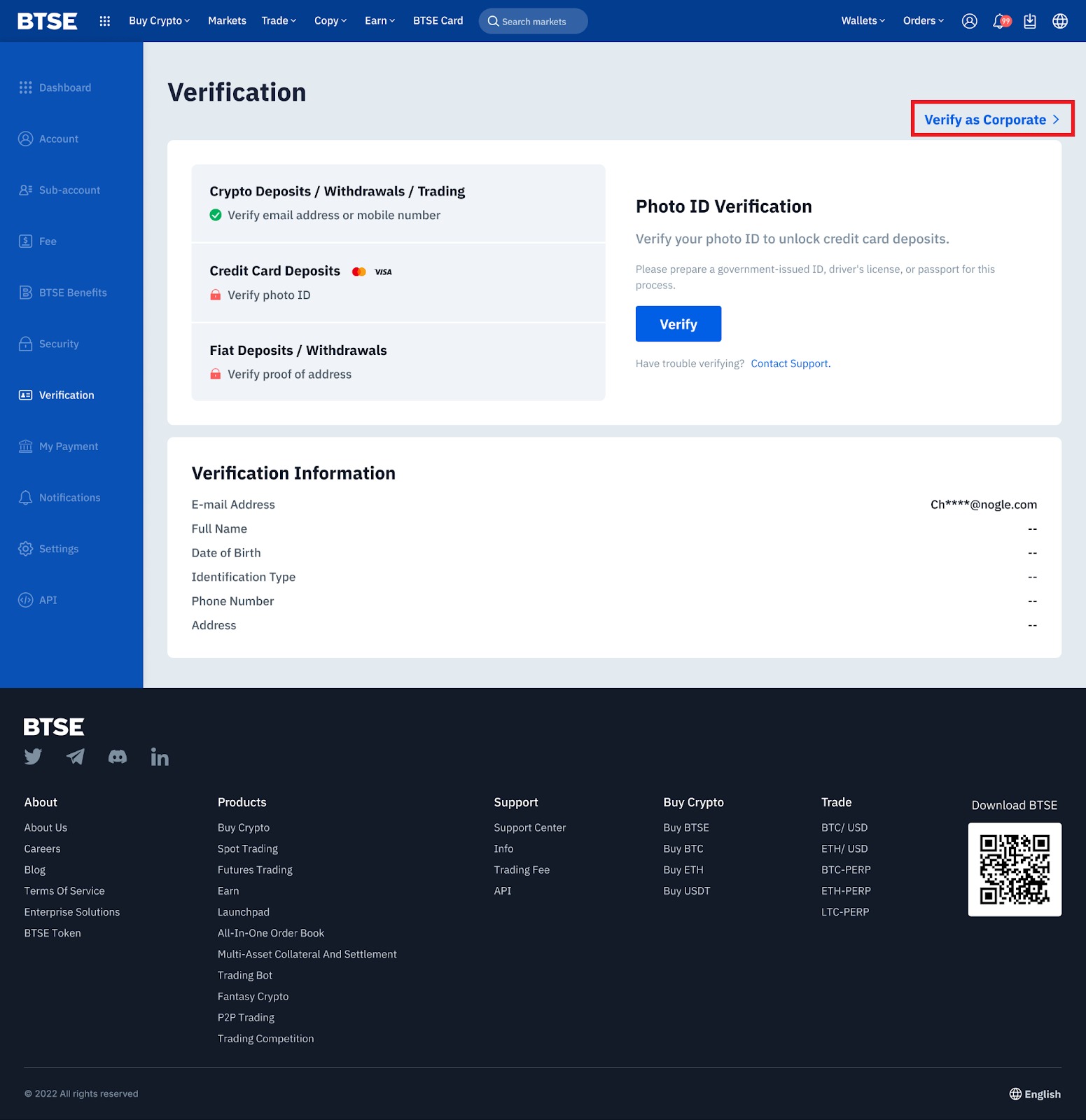Viewport: 1086px width, 1120px height.
Task: Open P2P Trading footer link
Action: tap(246, 1017)
